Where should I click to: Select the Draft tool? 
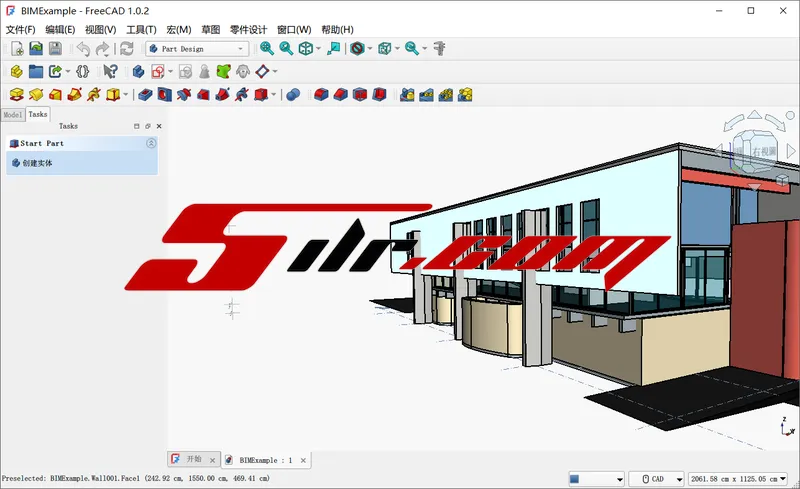click(x=360, y=94)
